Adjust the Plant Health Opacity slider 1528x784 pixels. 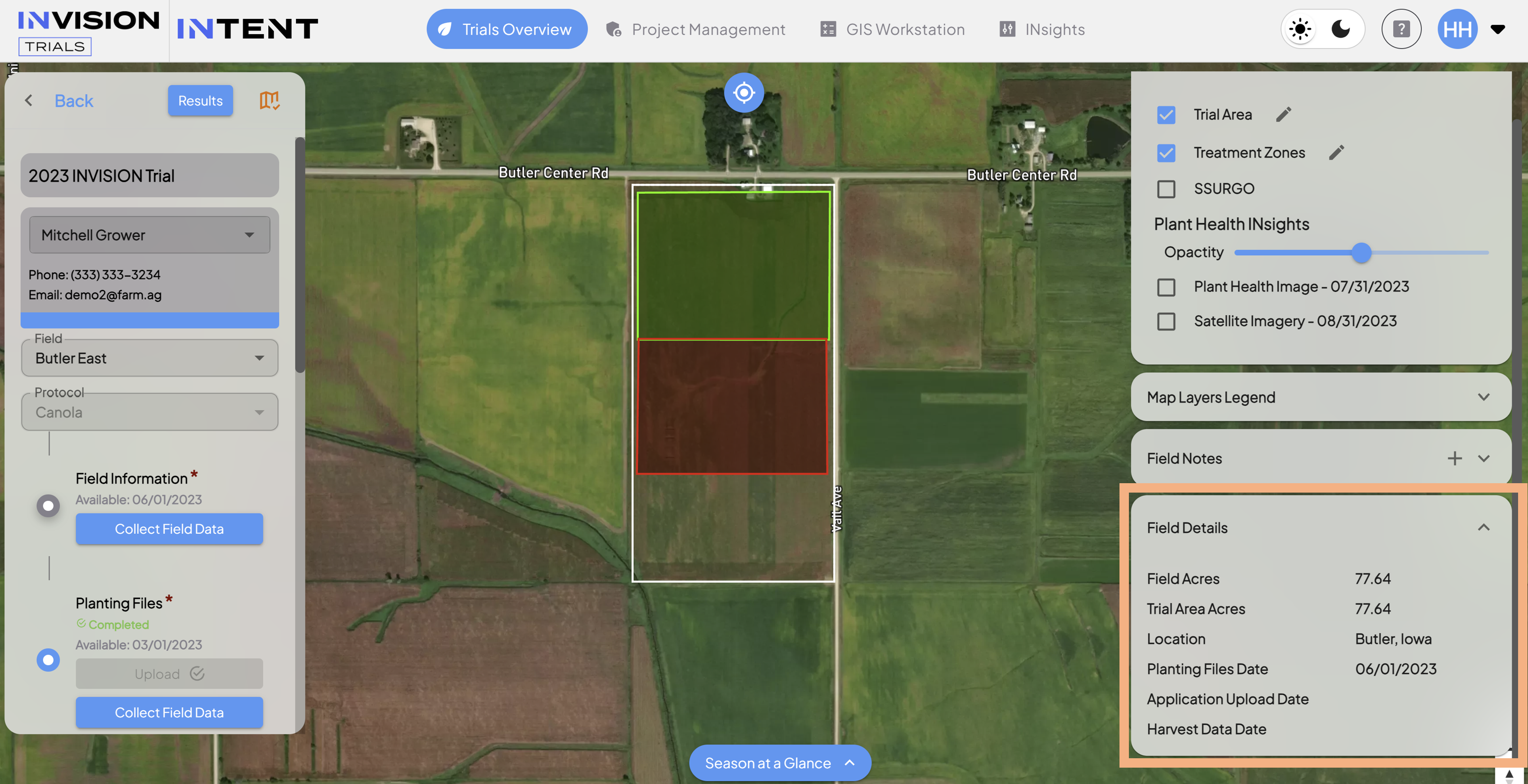(1361, 252)
